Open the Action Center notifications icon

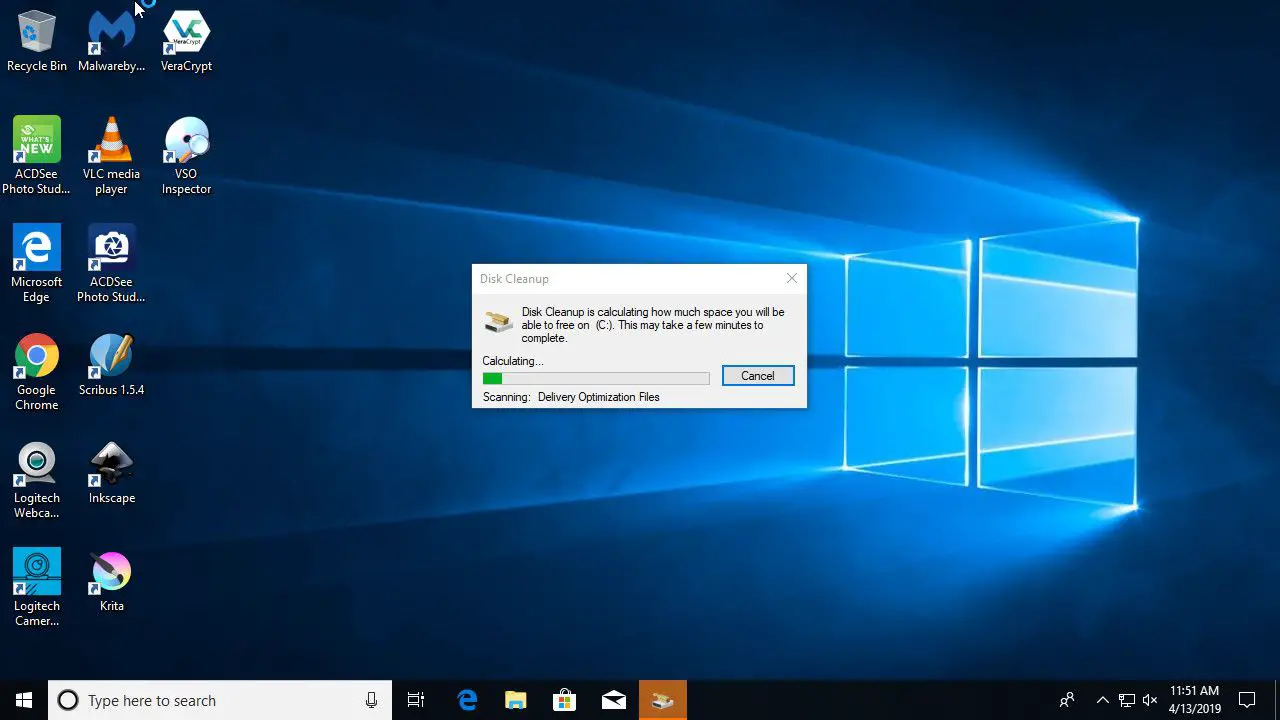tap(1247, 700)
